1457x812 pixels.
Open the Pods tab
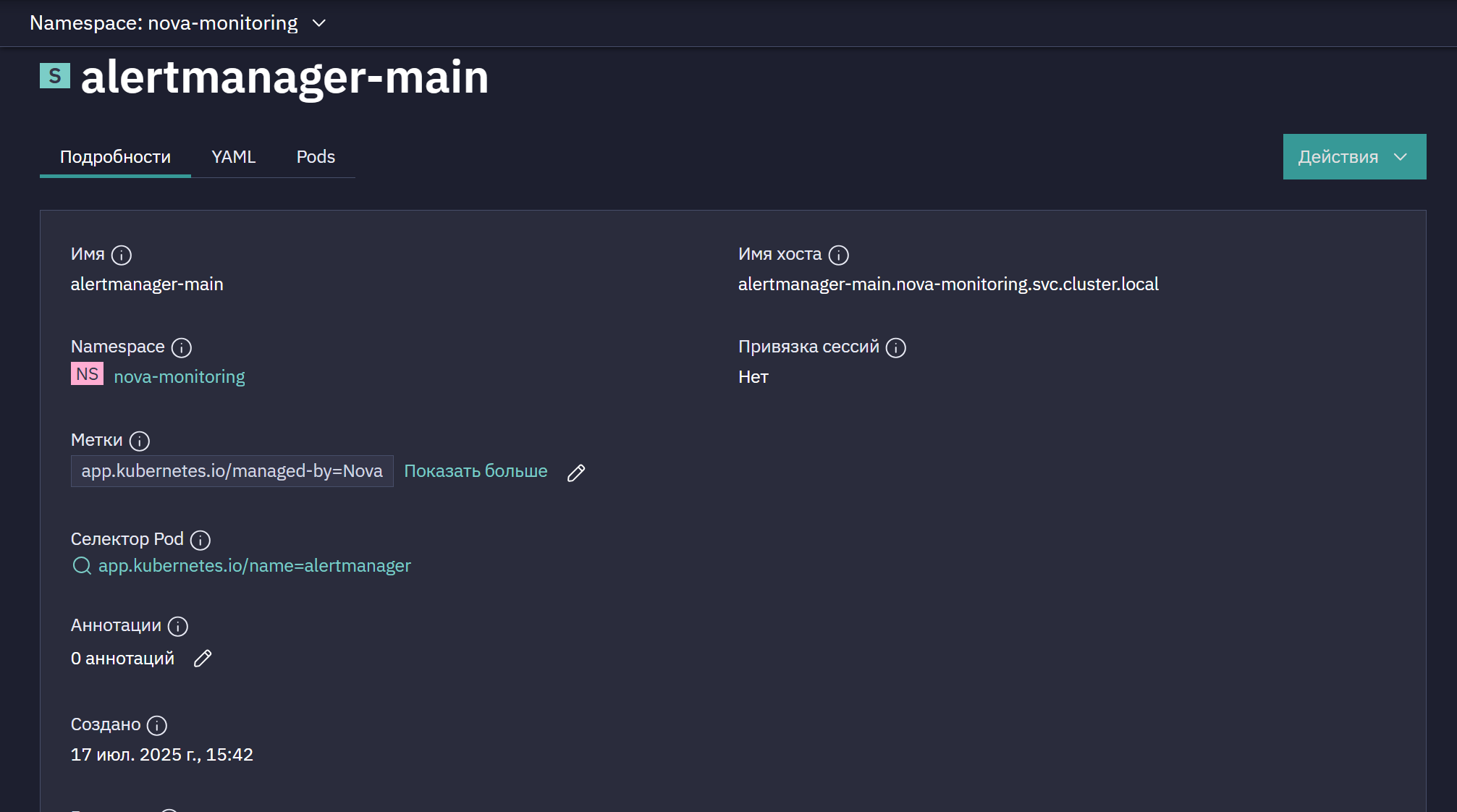coord(316,157)
